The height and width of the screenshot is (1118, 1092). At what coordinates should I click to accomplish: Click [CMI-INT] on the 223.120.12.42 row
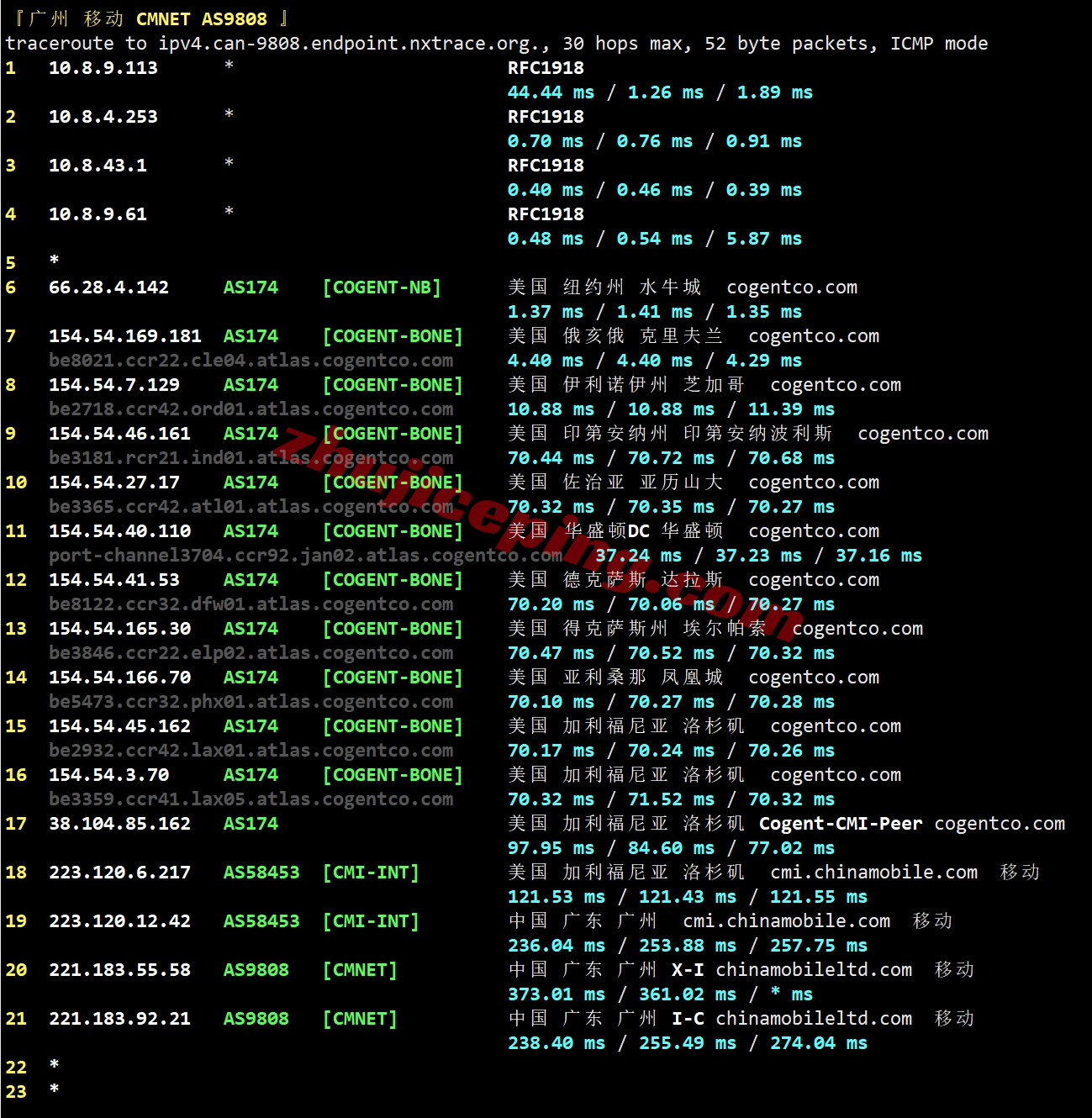(371, 921)
